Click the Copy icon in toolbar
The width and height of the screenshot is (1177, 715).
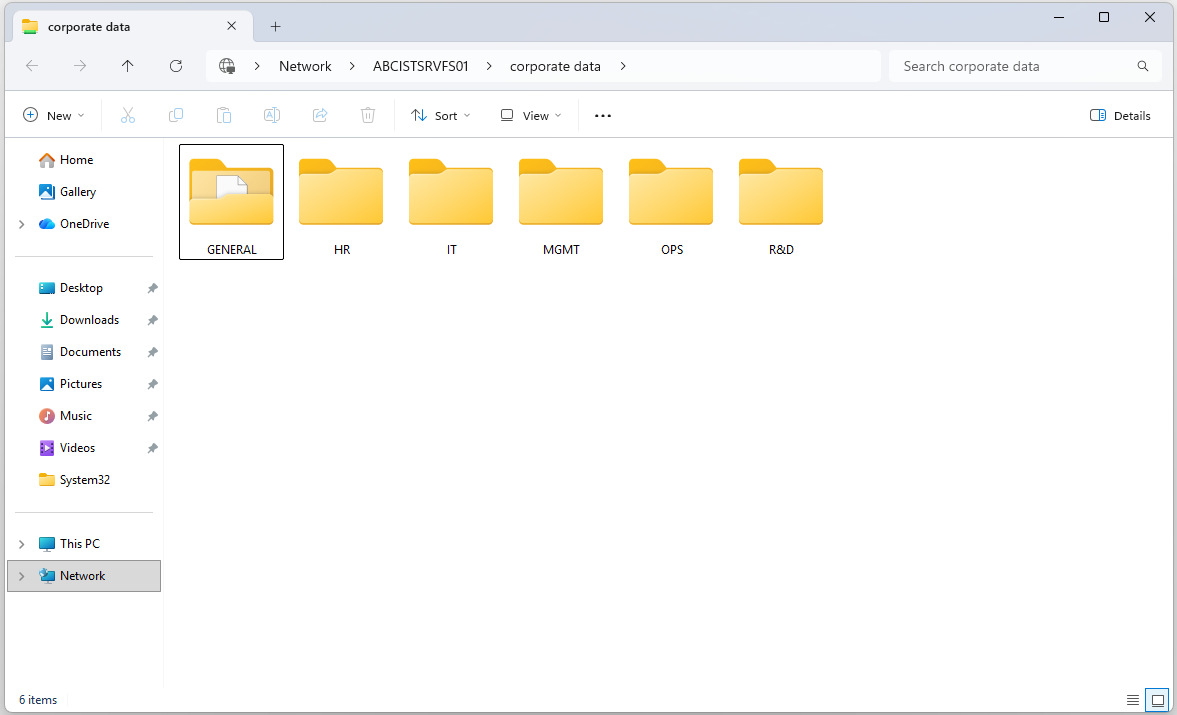click(x=176, y=115)
